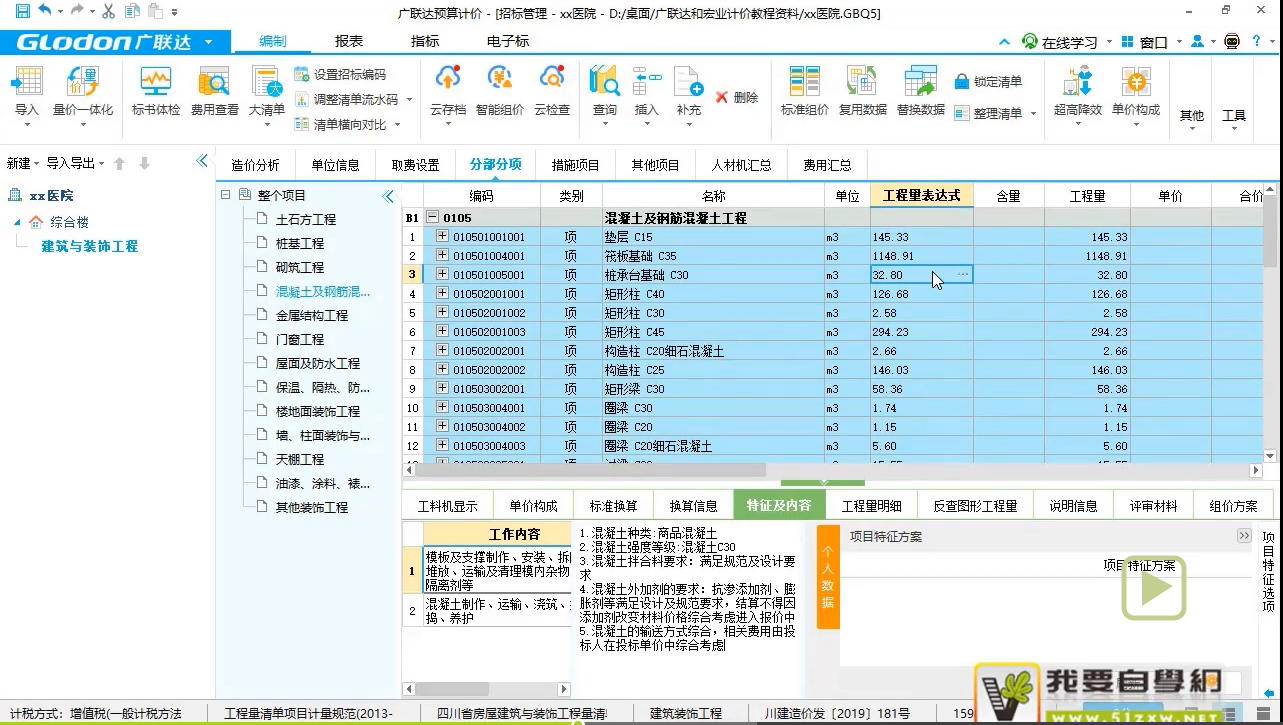Expand row 010502001001 矩形柱 C40
This screenshot has width=1283, height=725.
(x=443, y=294)
